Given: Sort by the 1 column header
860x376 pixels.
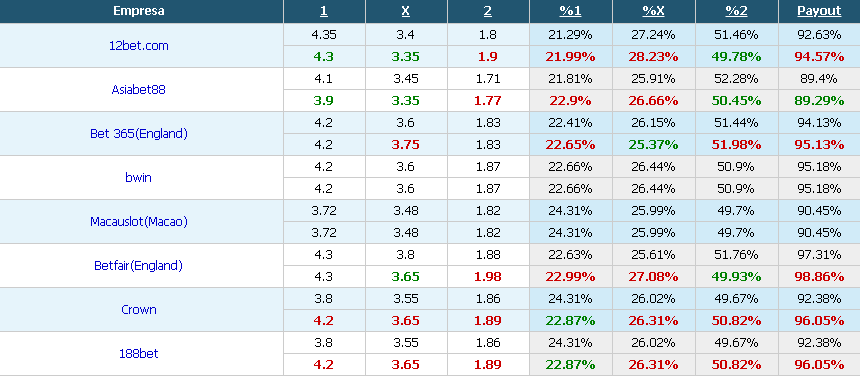Looking at the screenshot, I should pos(324,11).
